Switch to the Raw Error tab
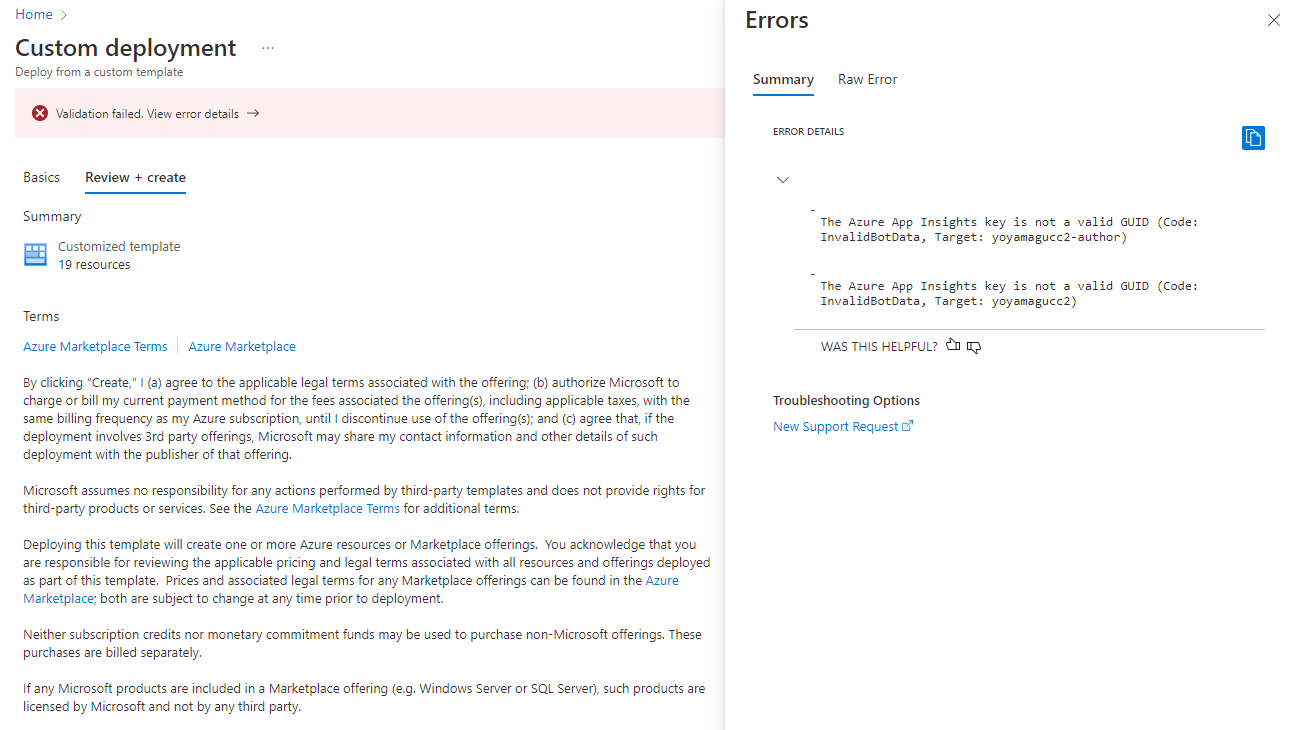The height and width of the screenshot is (730, 1292). tap(867, 79)
